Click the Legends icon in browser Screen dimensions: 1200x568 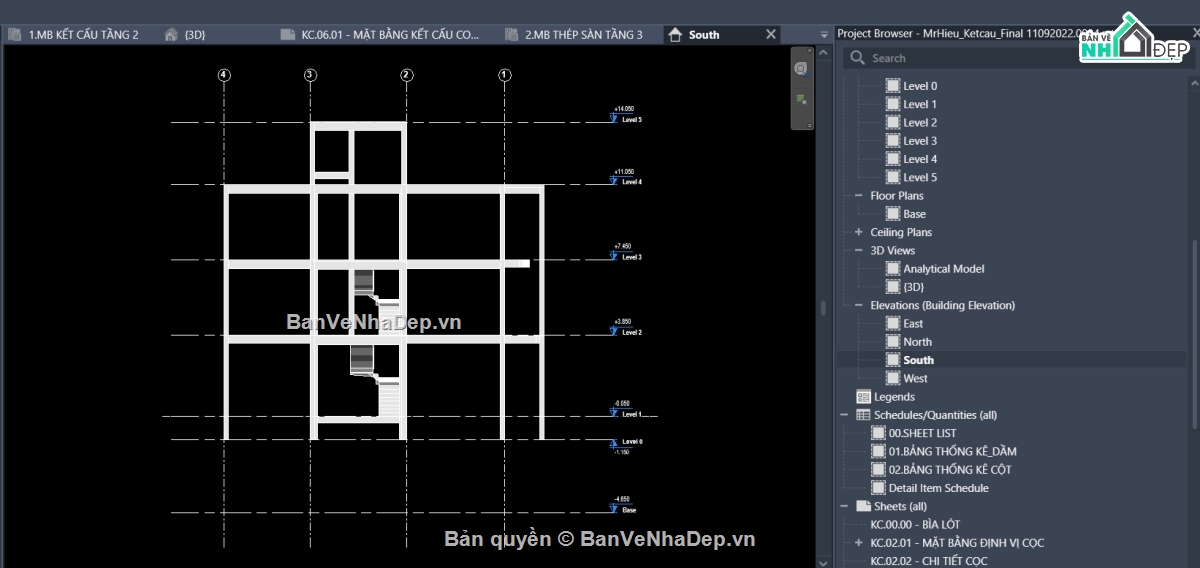[864, 397]
